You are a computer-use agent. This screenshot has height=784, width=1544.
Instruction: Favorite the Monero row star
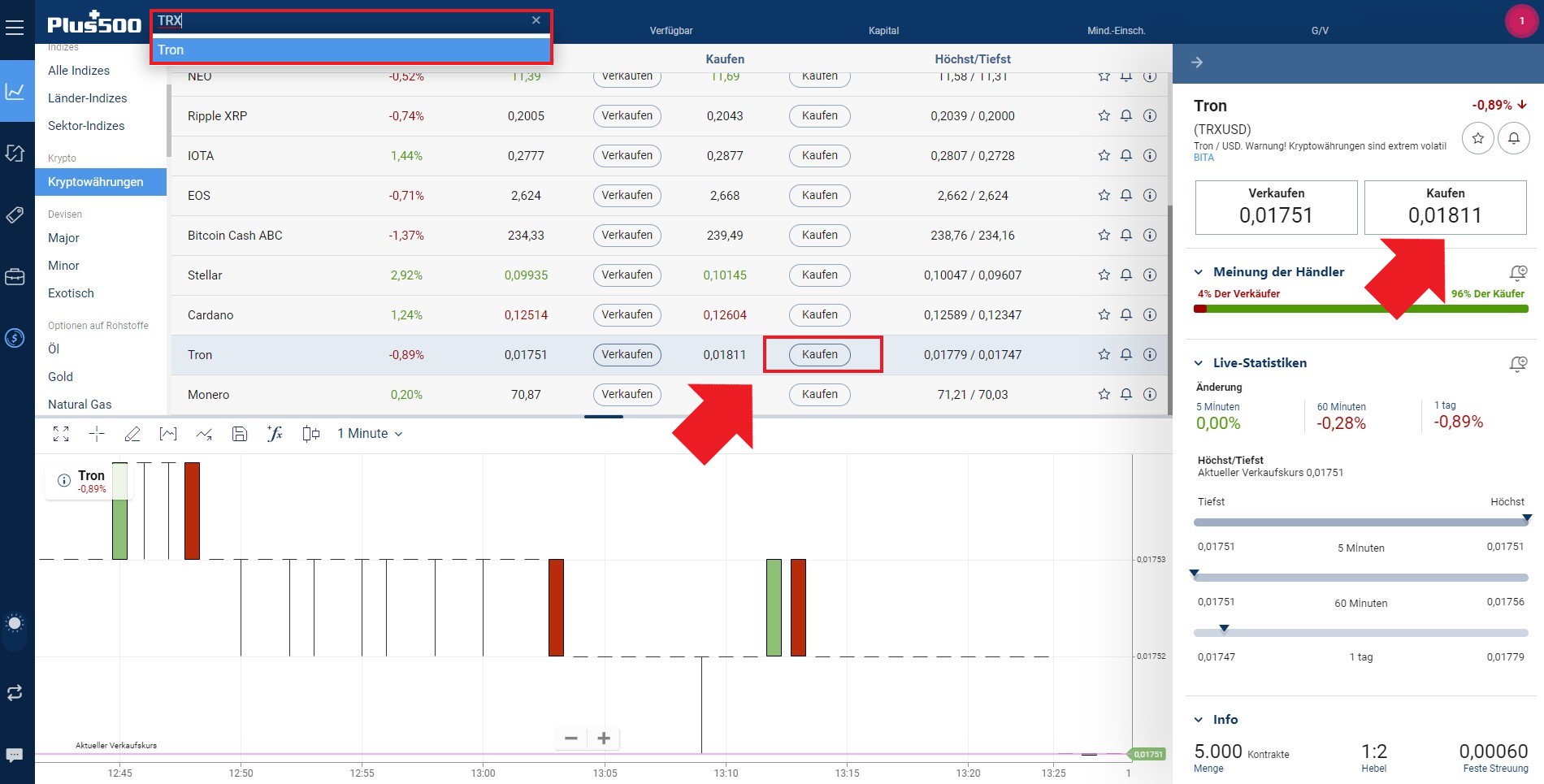[1104, 395]
